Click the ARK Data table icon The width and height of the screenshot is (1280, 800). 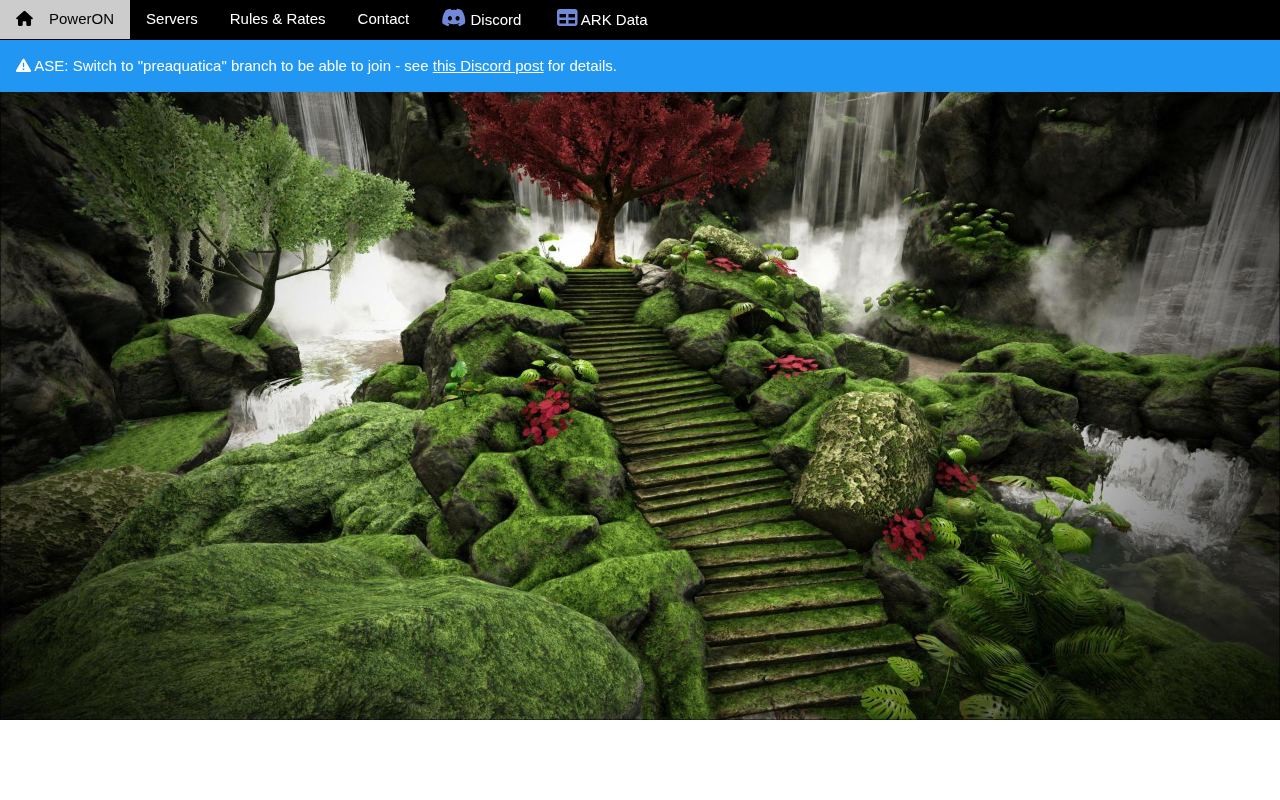(x=567, y=18)
